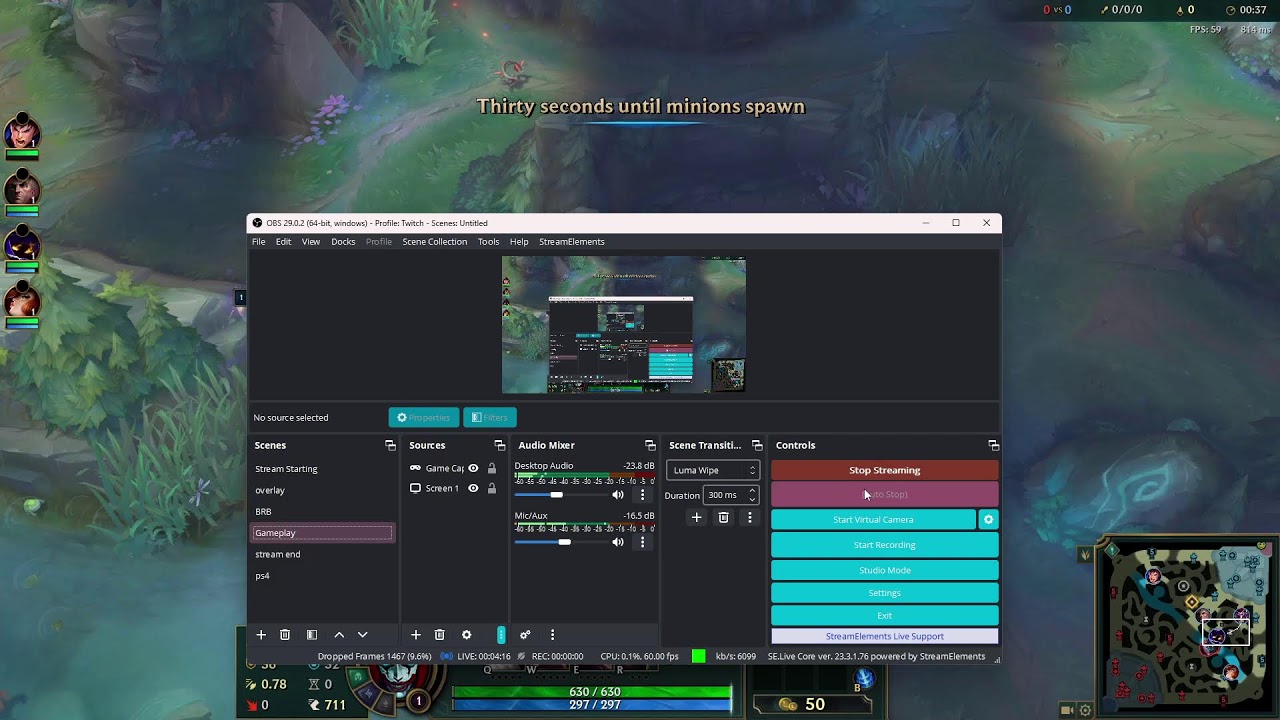Open the Tools menu

488,242
